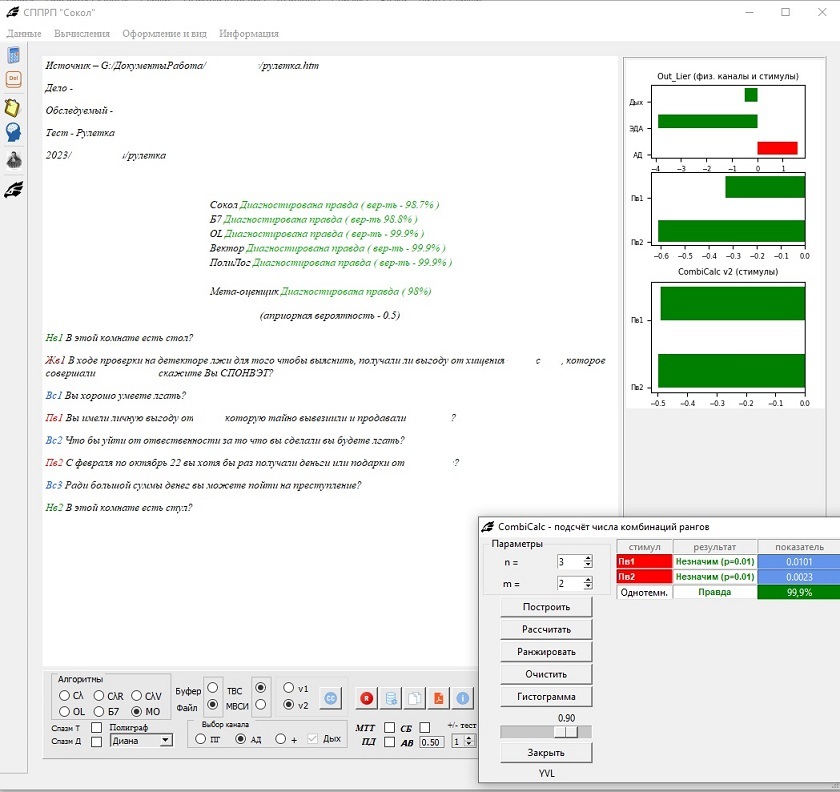Viewport: 840px width, 792px height.
Task: Click the stepper arrows of the m field
Action: tap(588, 583)
